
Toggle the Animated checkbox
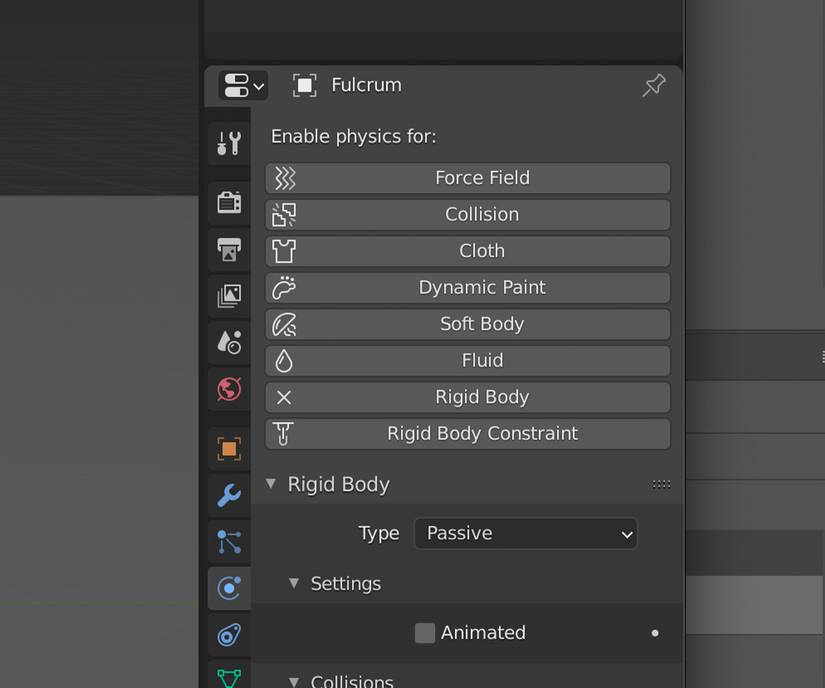coord(425,633)
